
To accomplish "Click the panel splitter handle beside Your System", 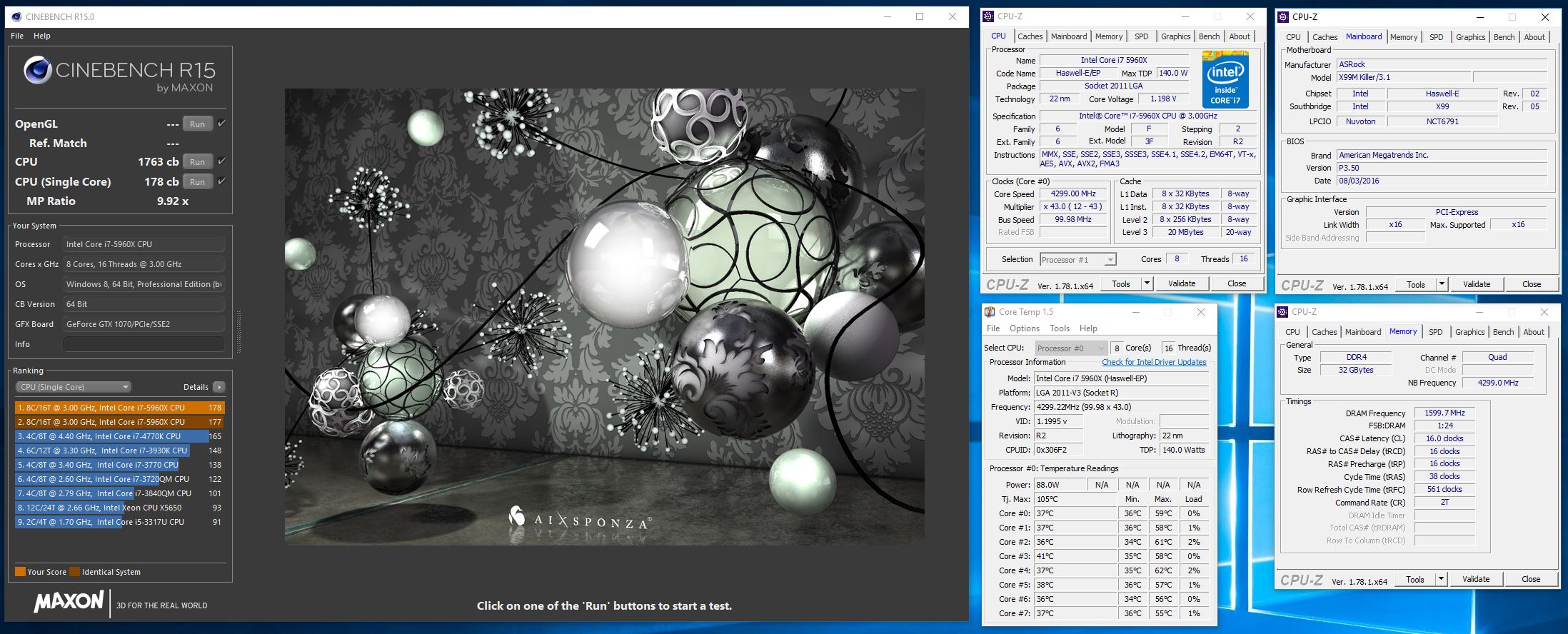I will tap(238, 332).
